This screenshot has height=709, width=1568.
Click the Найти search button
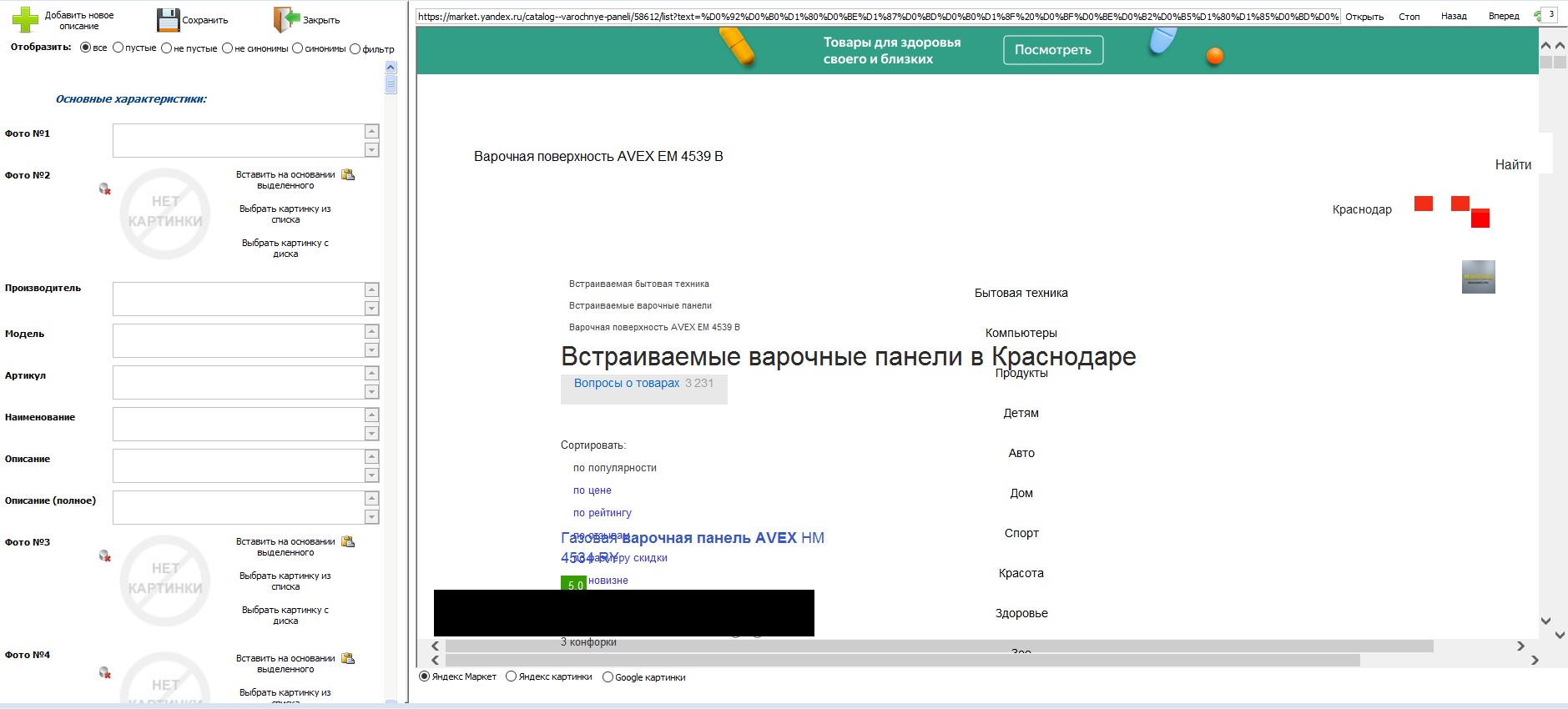1513,165
